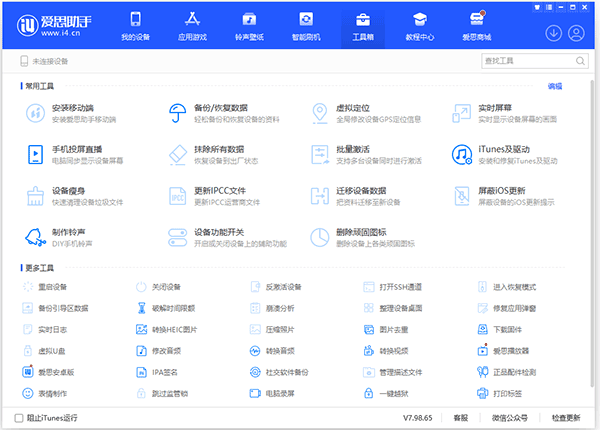Open 制作铃声 bell icon

[x=35, y=237]
